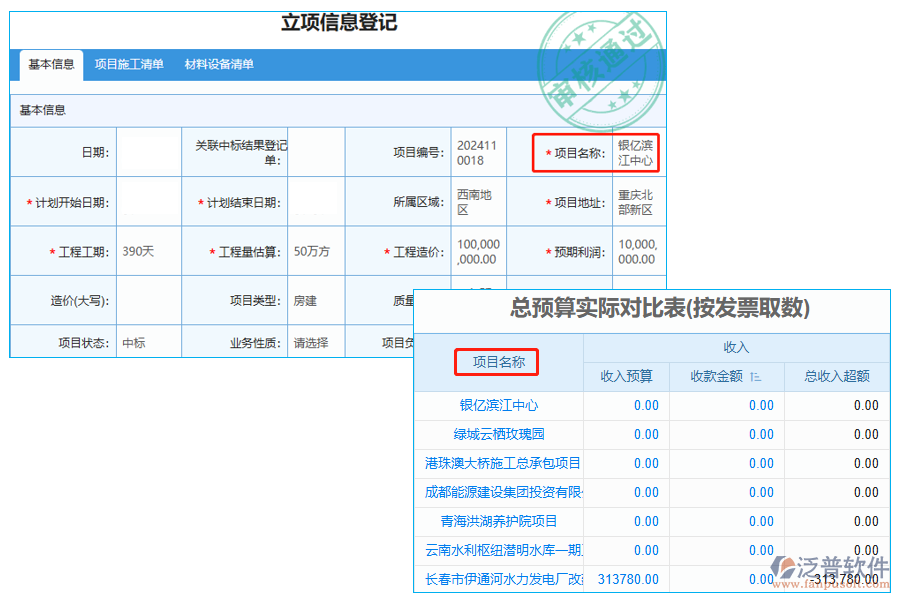Open the 业务性质 请选择 dropdown
Screen dimensions: 900x600
point(315,341)
